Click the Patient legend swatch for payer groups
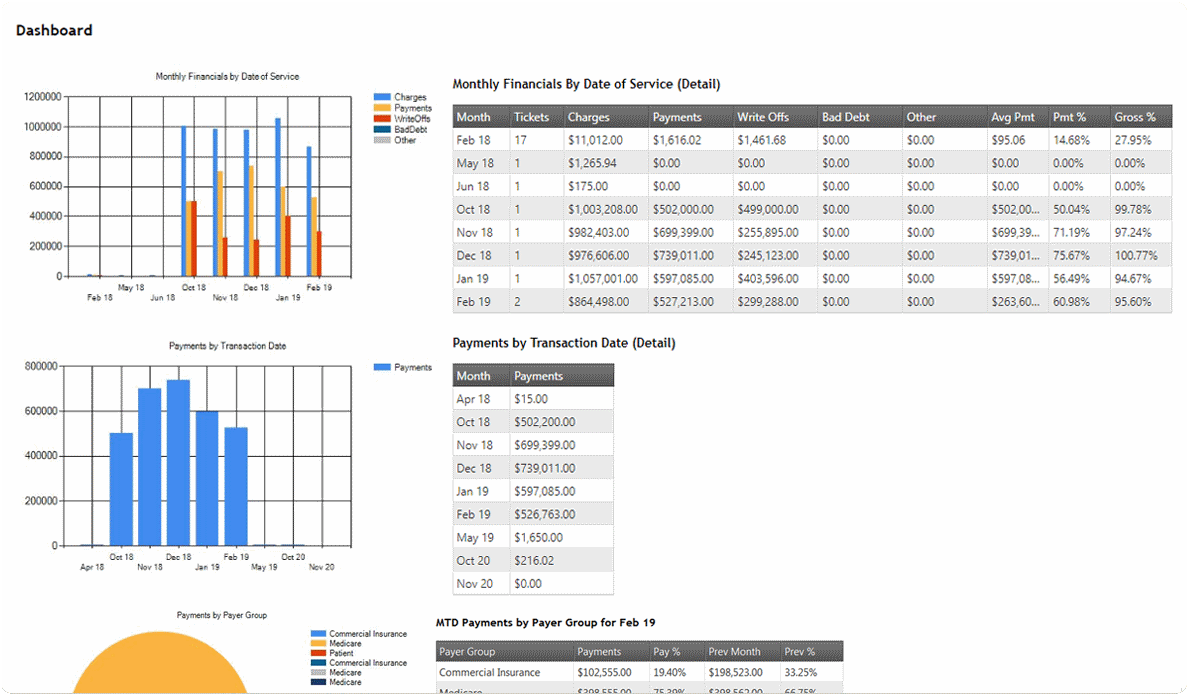Viewport: 1188px width, 697px height. point(318,653)
